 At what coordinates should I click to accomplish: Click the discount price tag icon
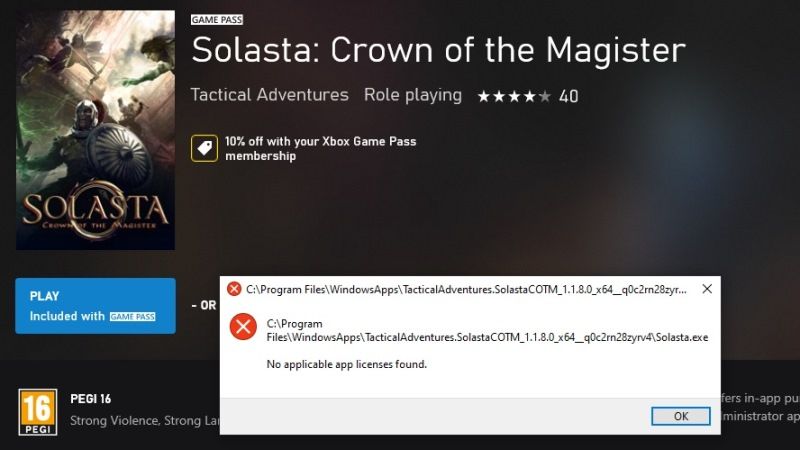point(204,148)
